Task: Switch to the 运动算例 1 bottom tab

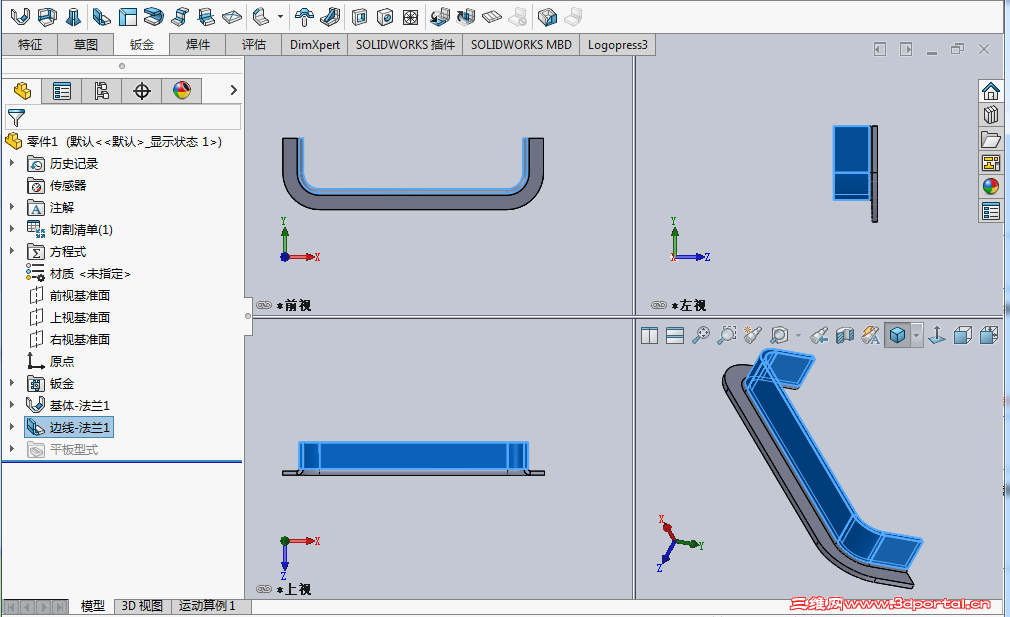Action: (207, 606)
